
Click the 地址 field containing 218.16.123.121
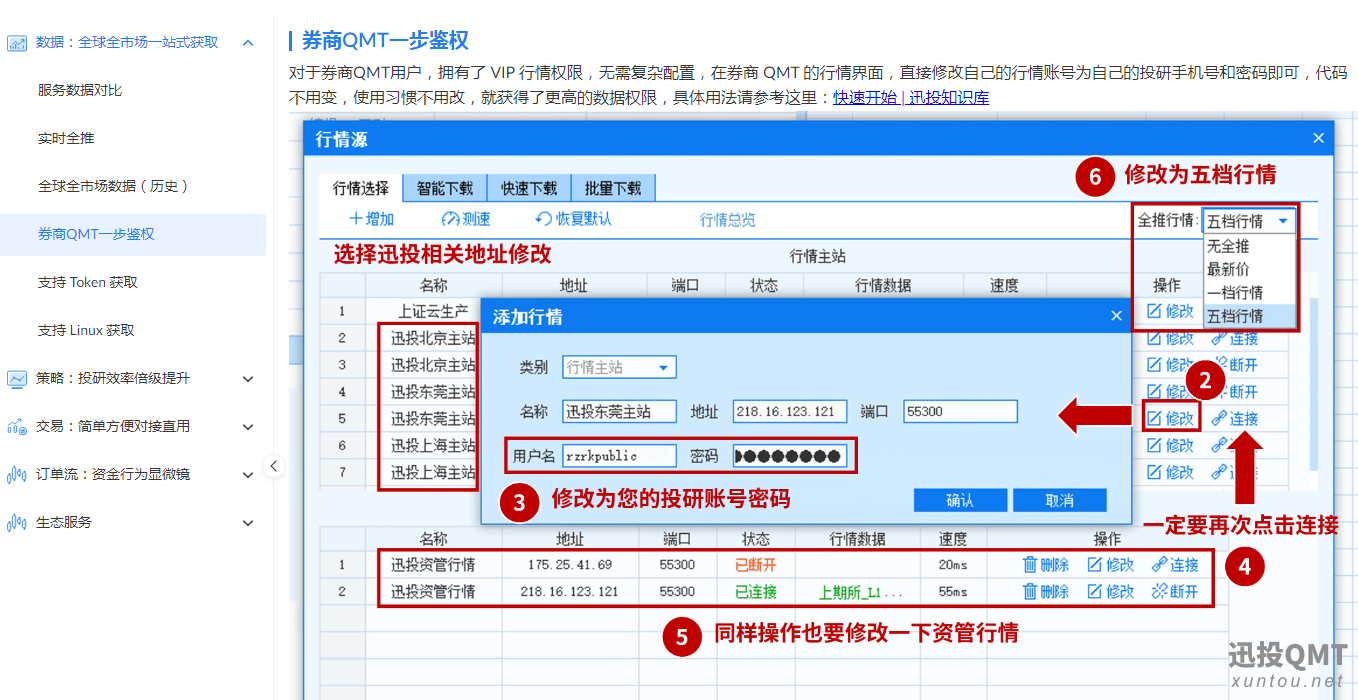coord(789,411)
